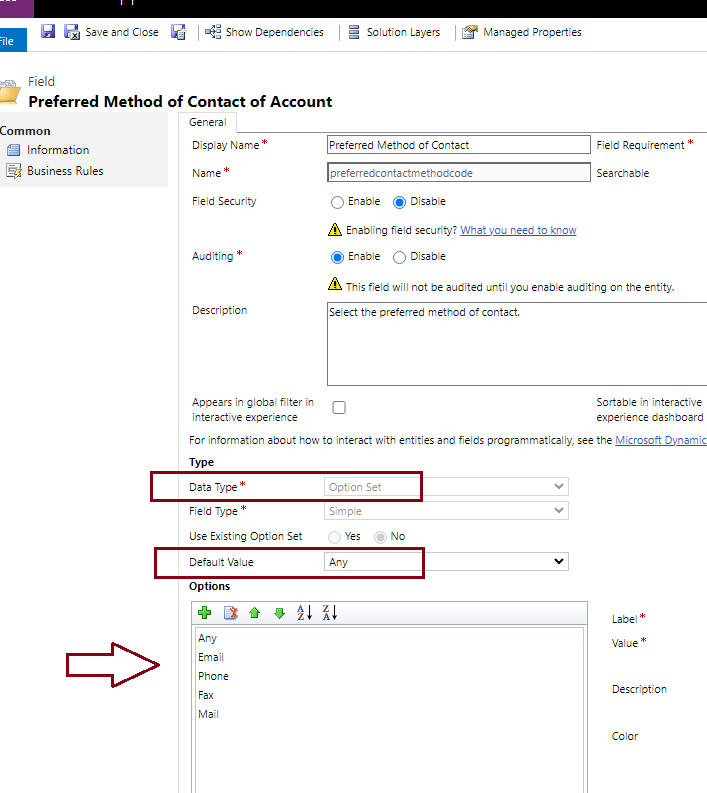Select Disable for Field Security
707x793 pixels.
[400, 202]
